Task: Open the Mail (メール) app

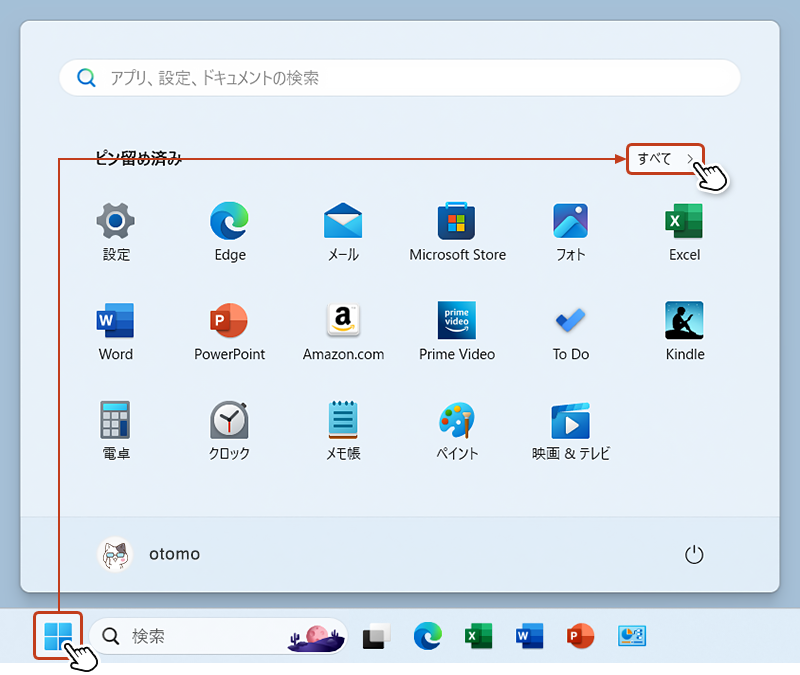Action: (343, 232)
